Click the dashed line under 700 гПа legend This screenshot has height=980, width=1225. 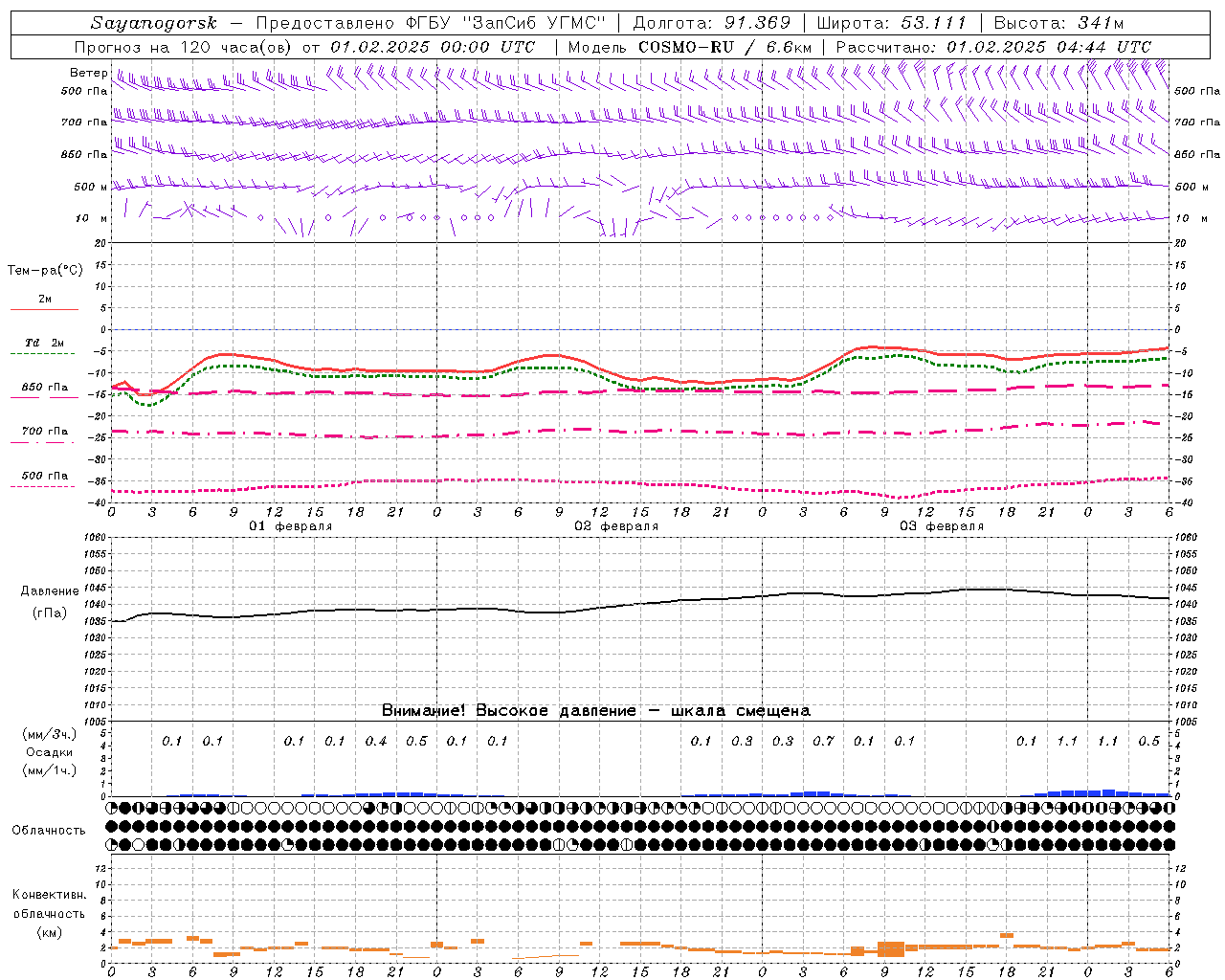pyautogui.click(x=43, y=442)
